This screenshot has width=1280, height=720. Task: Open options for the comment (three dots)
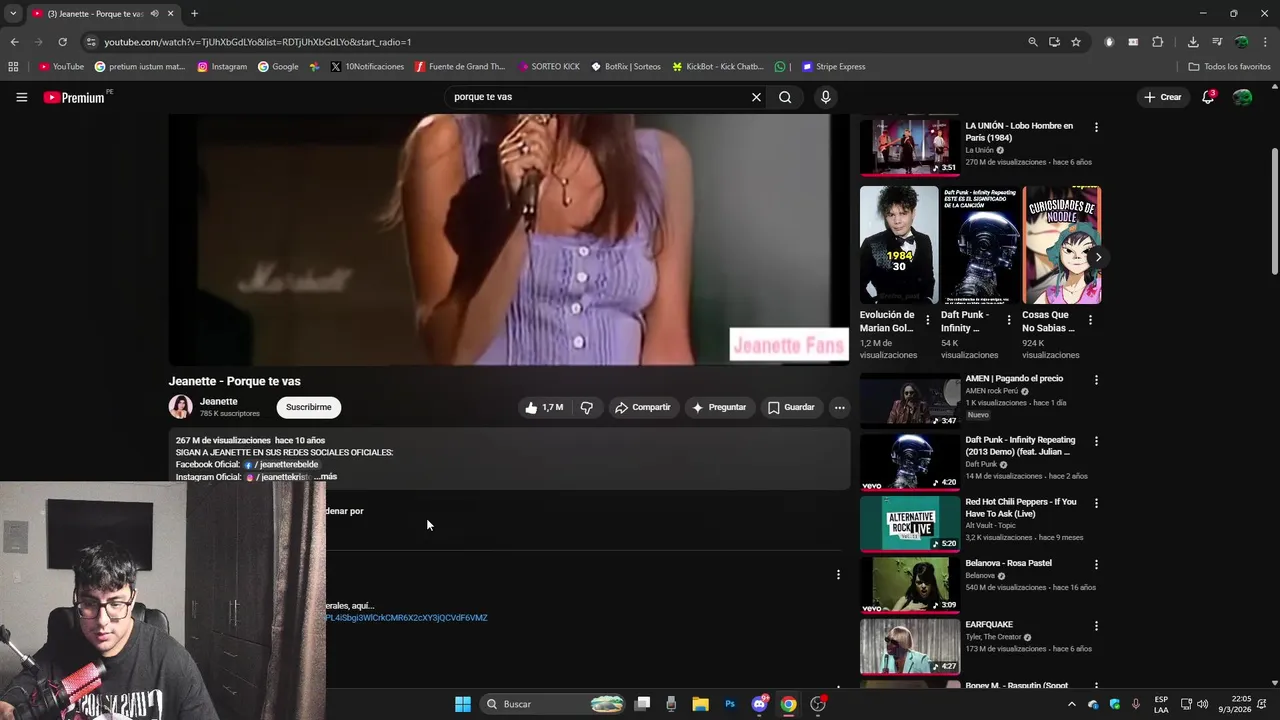(x=838, y=575)
